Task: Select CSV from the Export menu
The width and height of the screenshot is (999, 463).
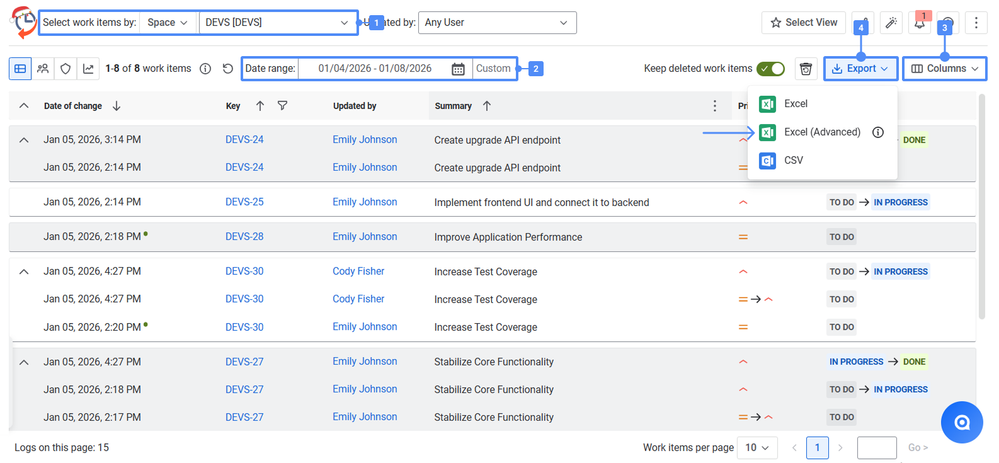Action: coord(793,160)
